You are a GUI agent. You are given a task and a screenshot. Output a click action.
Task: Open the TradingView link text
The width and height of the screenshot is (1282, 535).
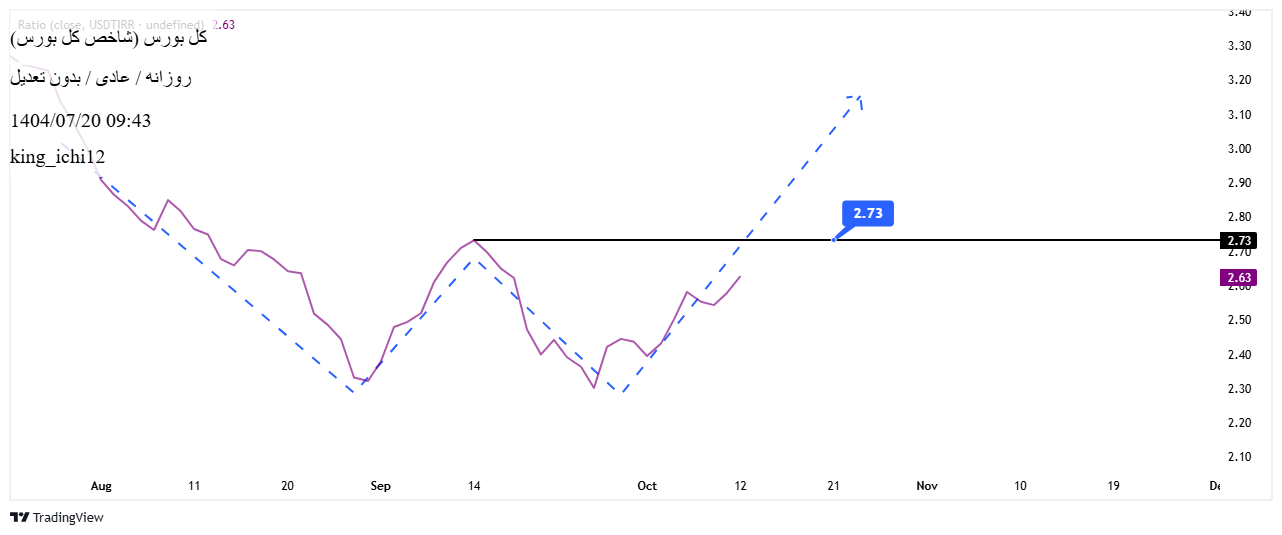(68, 517)
